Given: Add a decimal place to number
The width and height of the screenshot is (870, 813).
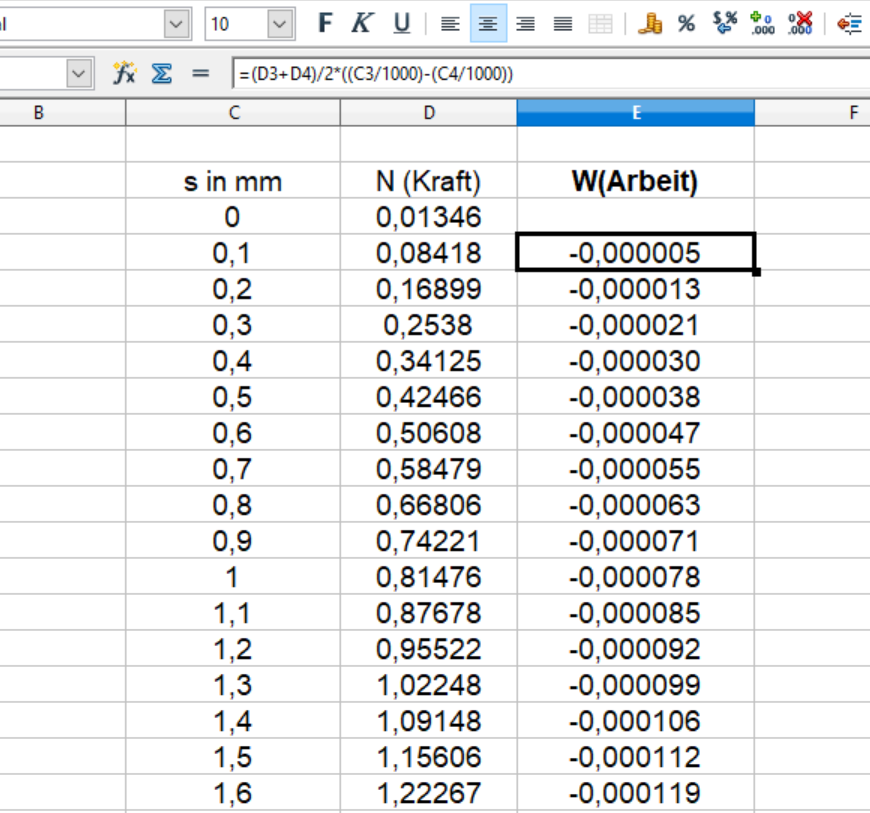Looking at the screenshot, I should coord(762,24).
